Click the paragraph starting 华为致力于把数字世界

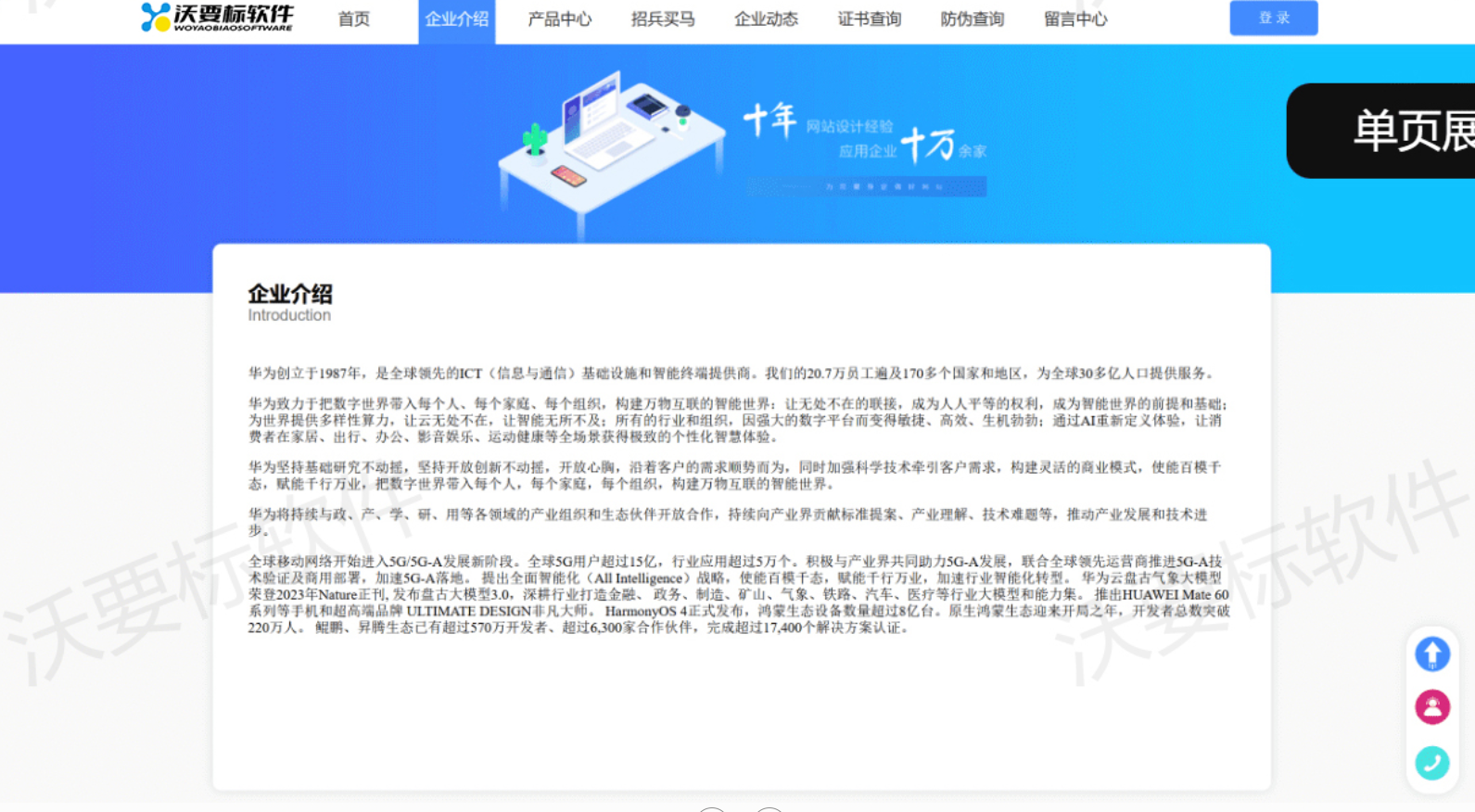point(739,420)
